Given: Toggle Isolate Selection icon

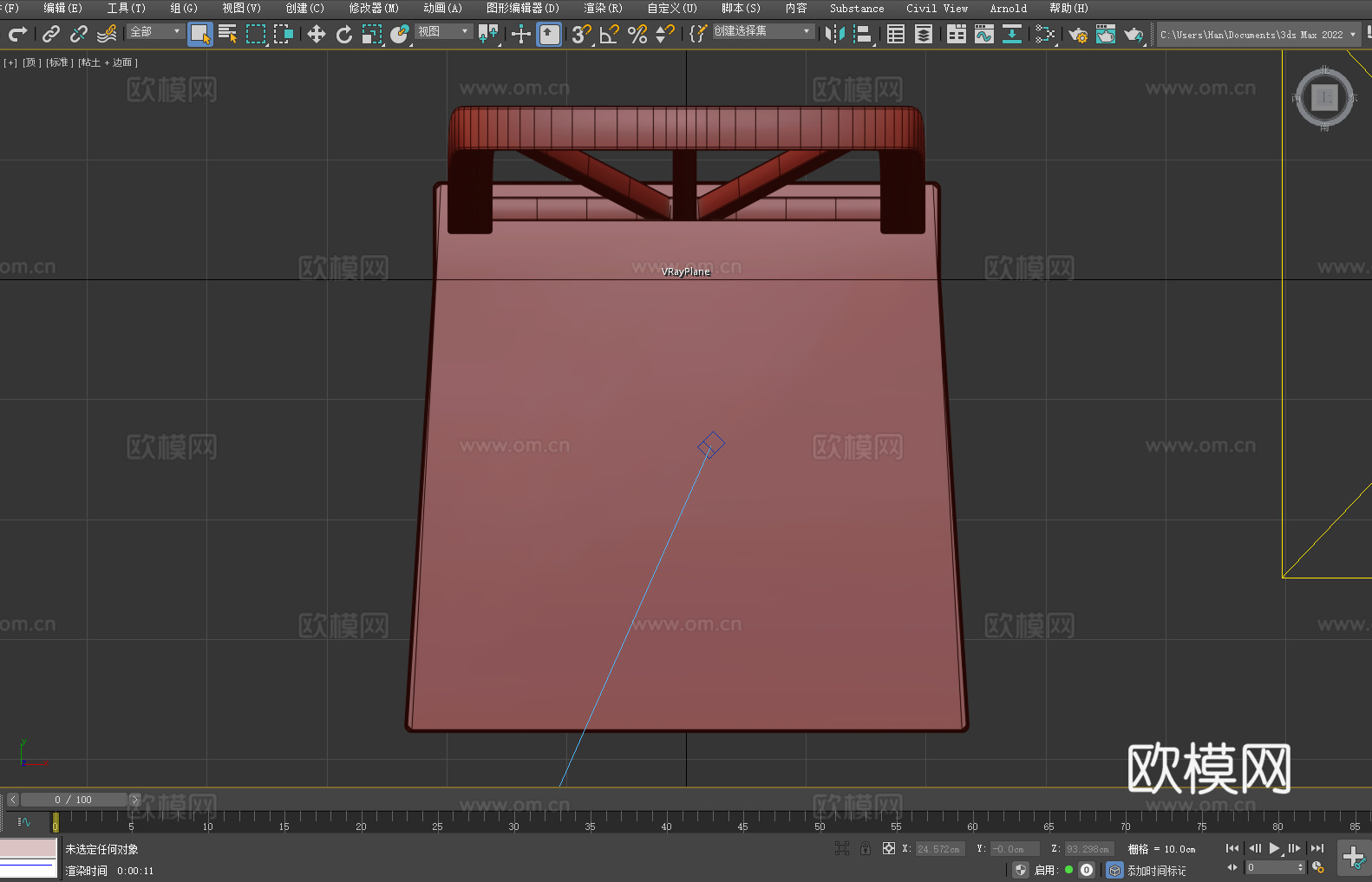Looking at the screenshot, I should coord(841,848).
